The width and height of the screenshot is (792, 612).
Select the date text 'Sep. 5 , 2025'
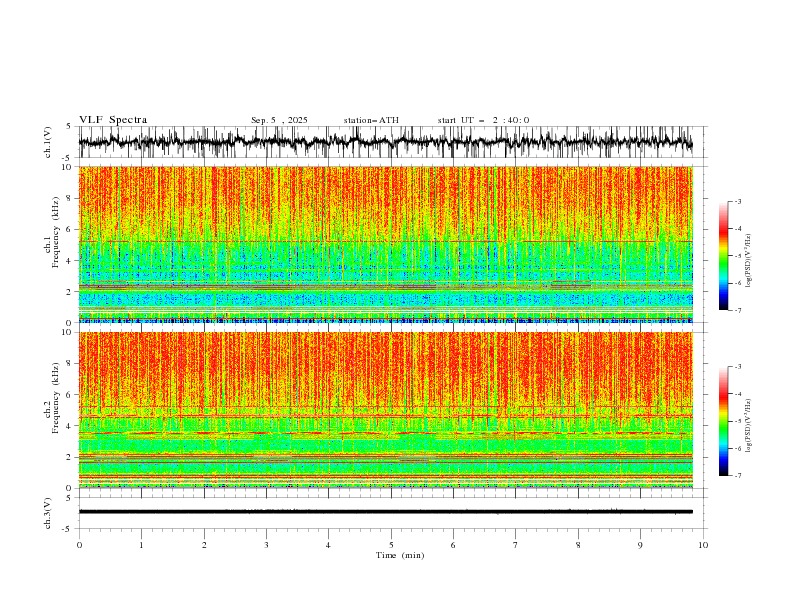tap(279, 120)
